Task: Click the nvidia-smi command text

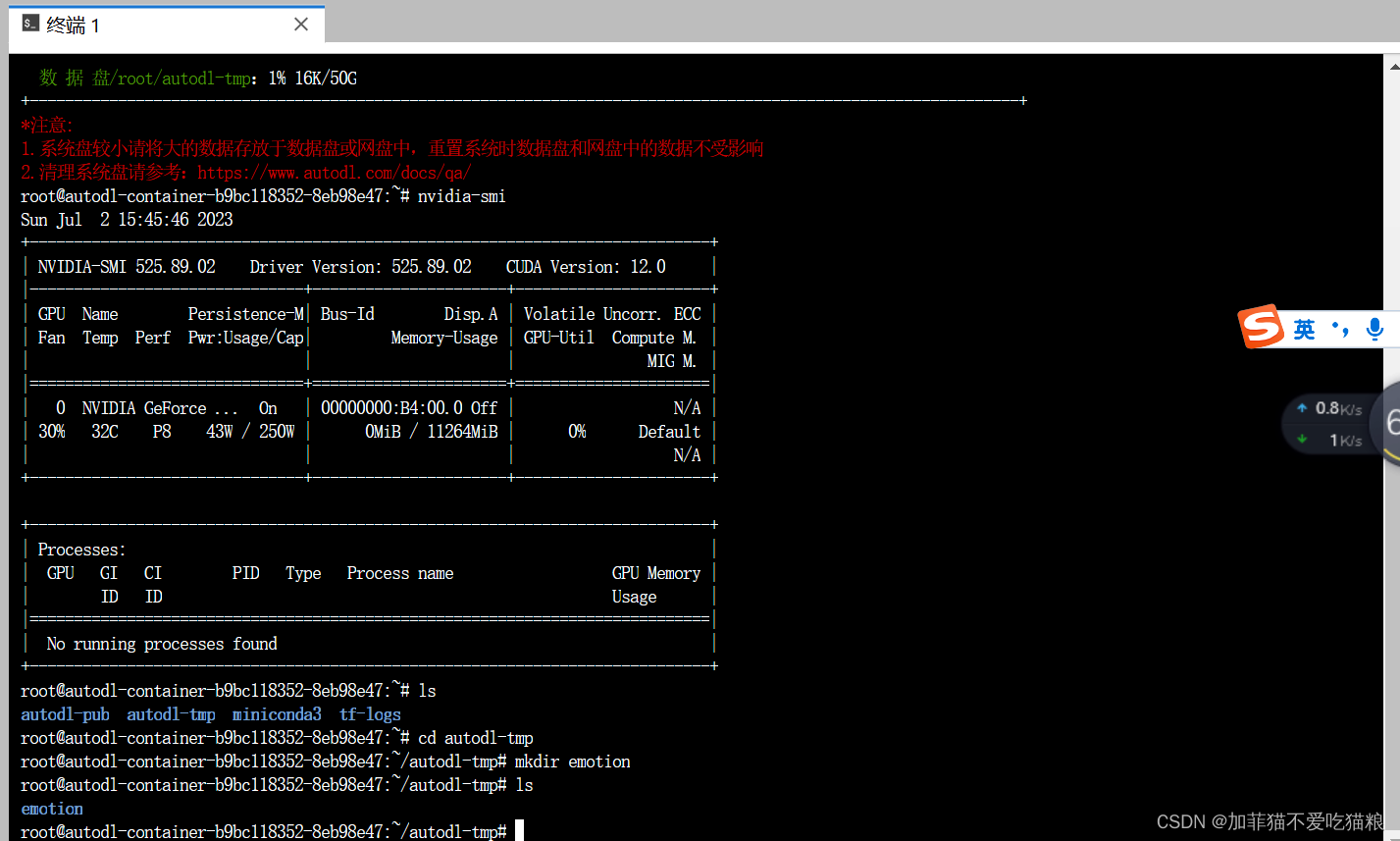Action: 461,196
